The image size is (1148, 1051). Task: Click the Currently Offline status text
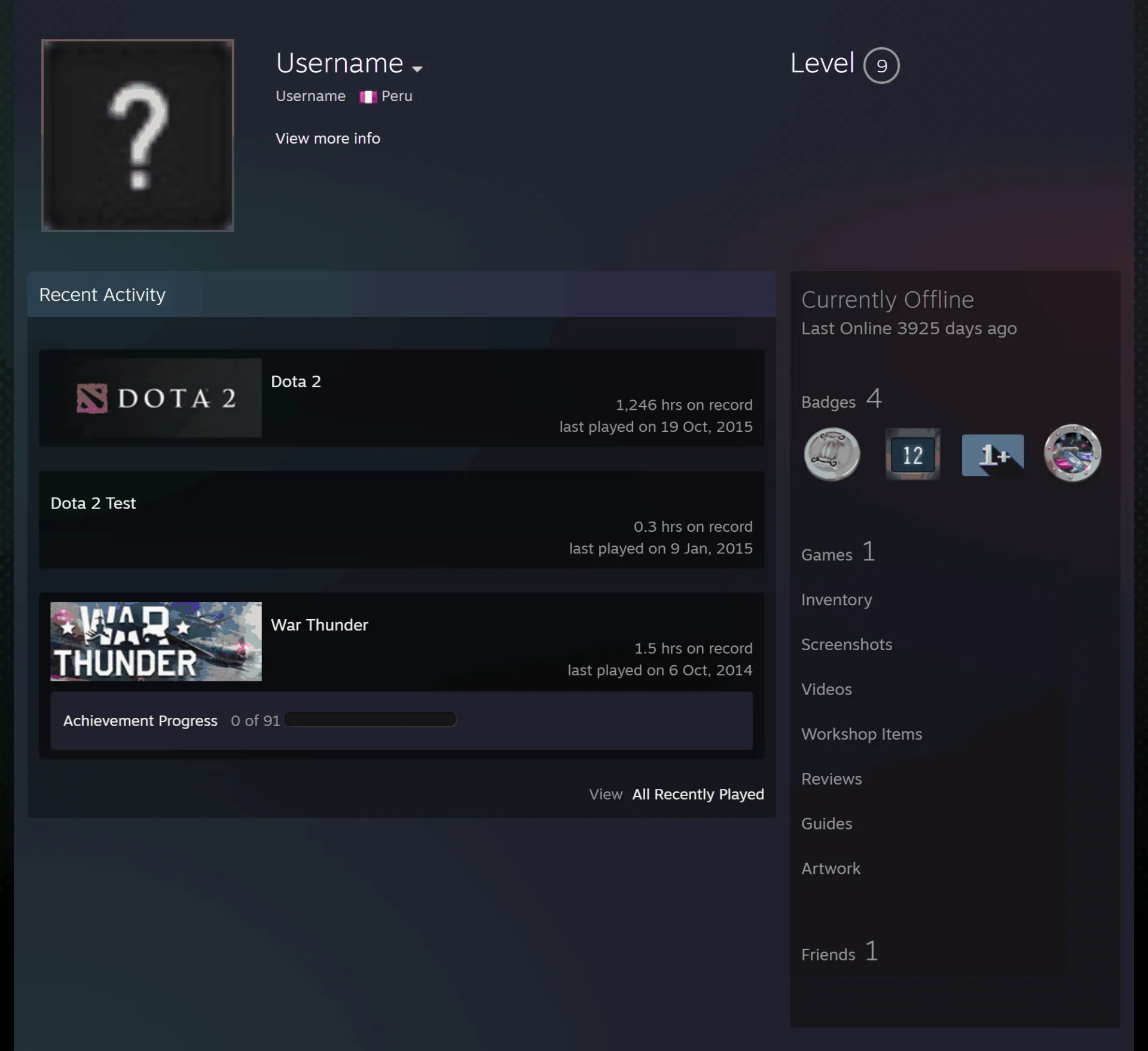[887, 300]
